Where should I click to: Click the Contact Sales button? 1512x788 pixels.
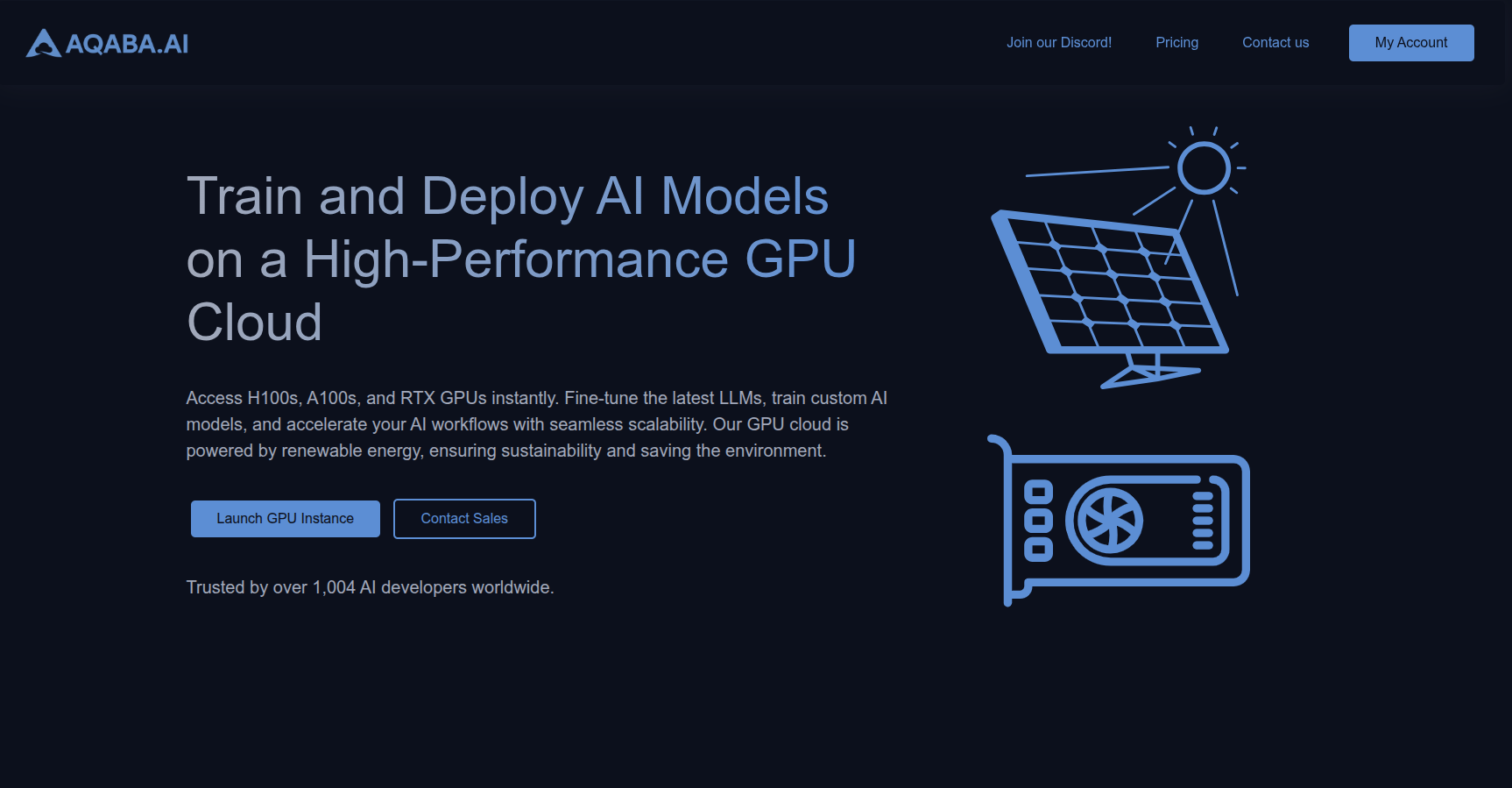464,519
